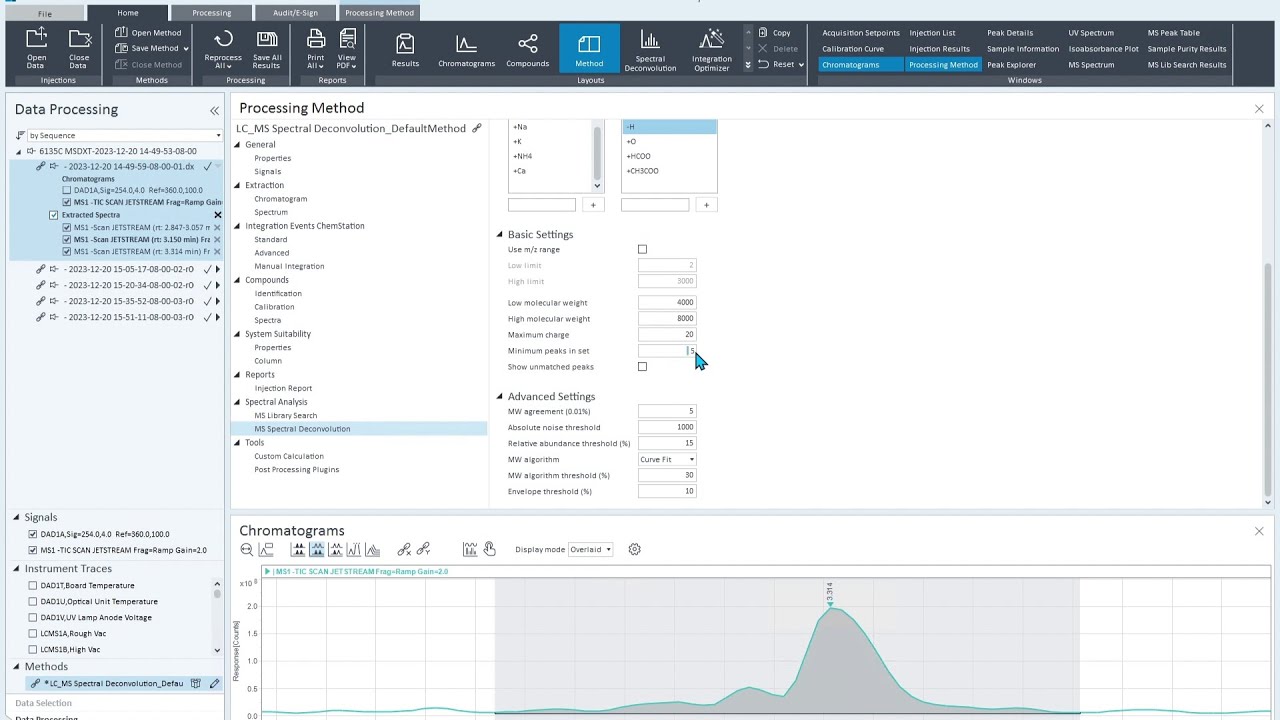Open the Integration Optimizer layout
1280x720 pixels.
tap(711, 49)
